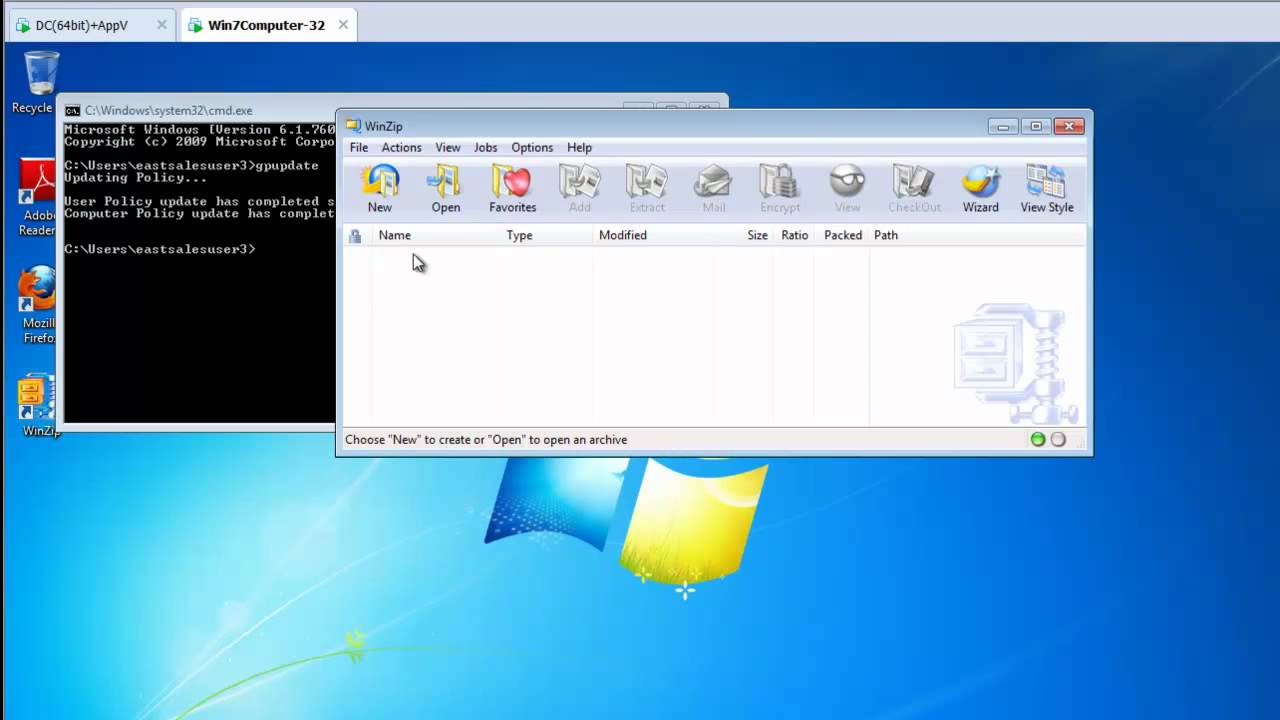Click the CheckOut toolbar icon

coord(914,189)
